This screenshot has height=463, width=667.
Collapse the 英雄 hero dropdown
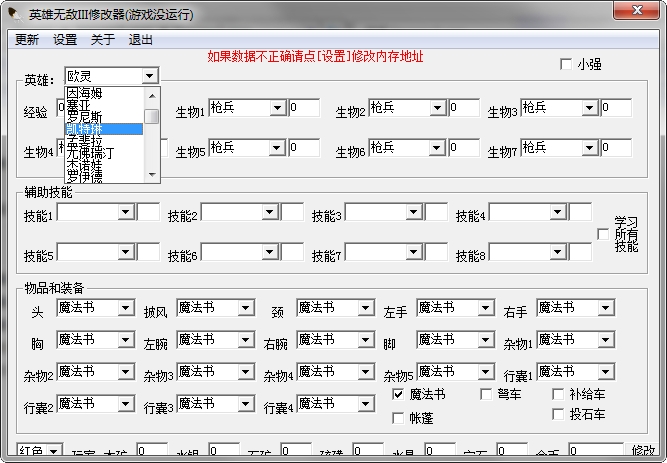click(x=149, y=76)
